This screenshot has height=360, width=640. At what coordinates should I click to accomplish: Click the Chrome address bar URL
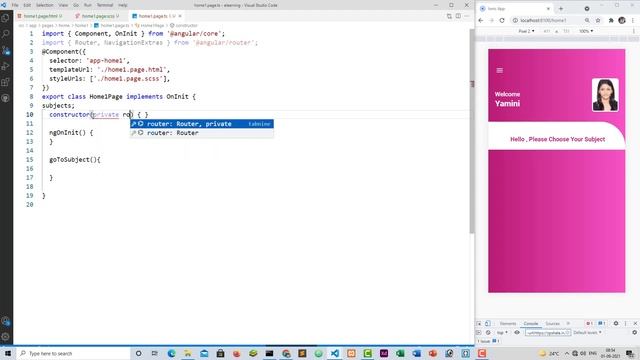tap(543, 20)
